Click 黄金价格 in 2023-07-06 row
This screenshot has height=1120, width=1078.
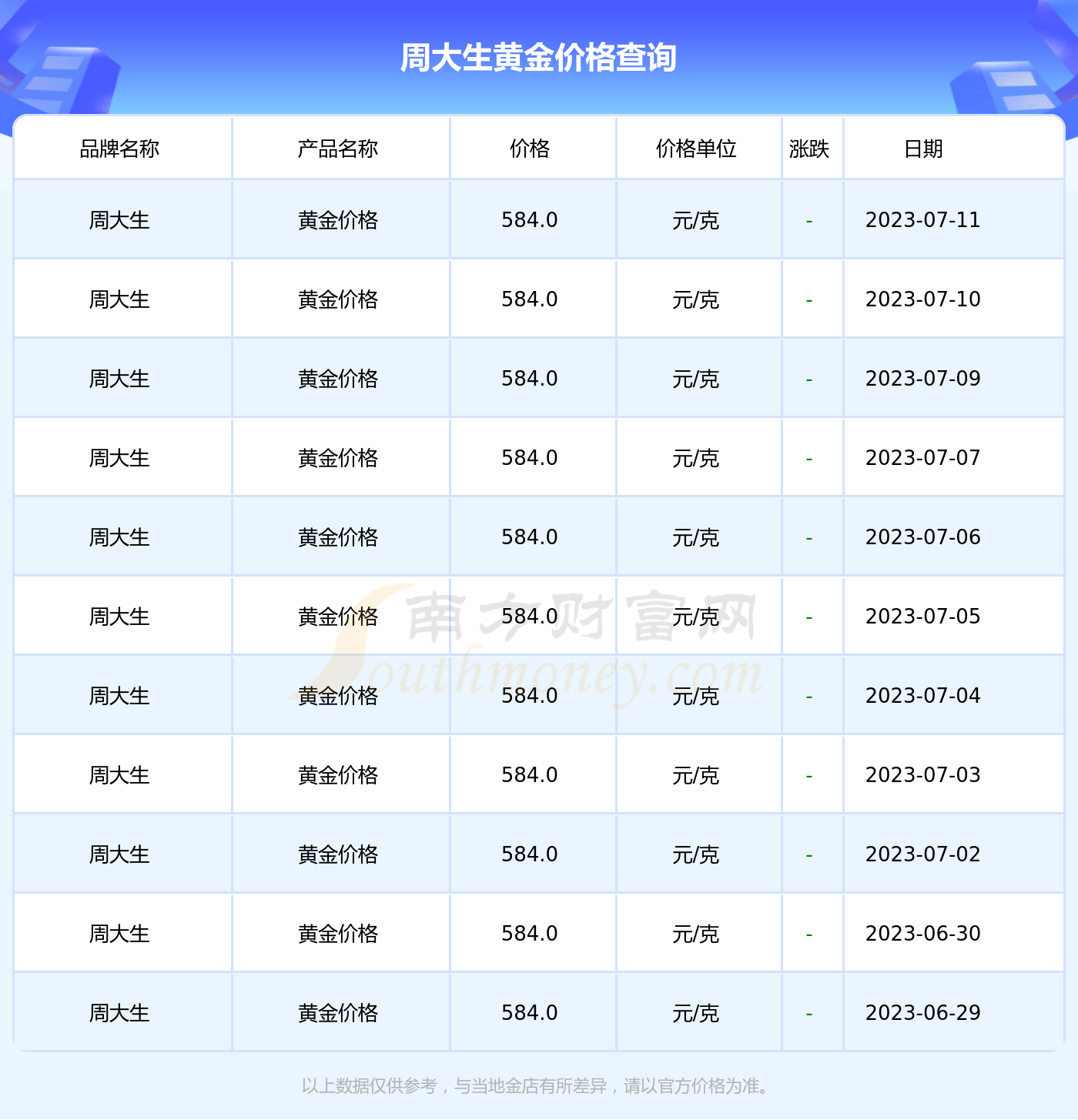[x=338, y=537]
